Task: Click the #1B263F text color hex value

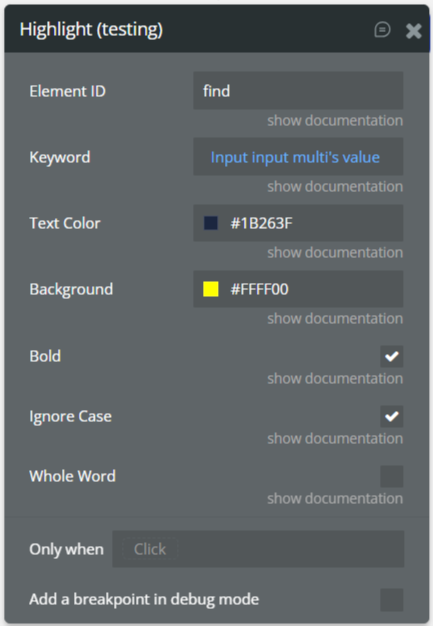Action: point(261,223)
